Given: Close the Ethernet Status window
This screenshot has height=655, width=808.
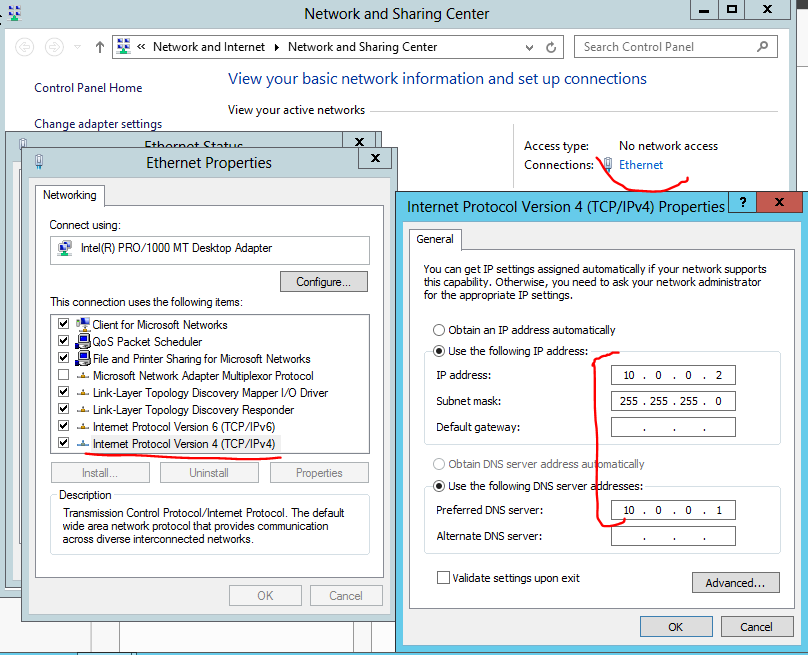Looking at the screenshot, I should [x=360, y=140].
